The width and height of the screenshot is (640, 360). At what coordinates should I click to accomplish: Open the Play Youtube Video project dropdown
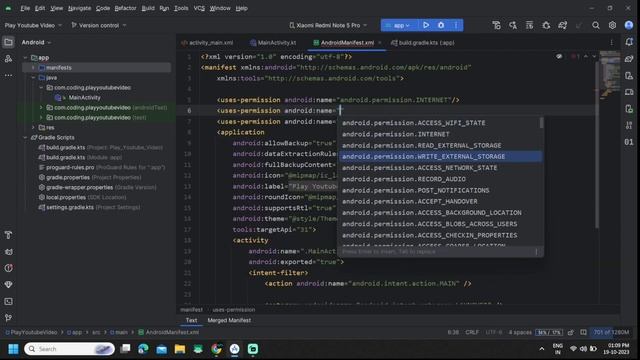tap(33, 25)
